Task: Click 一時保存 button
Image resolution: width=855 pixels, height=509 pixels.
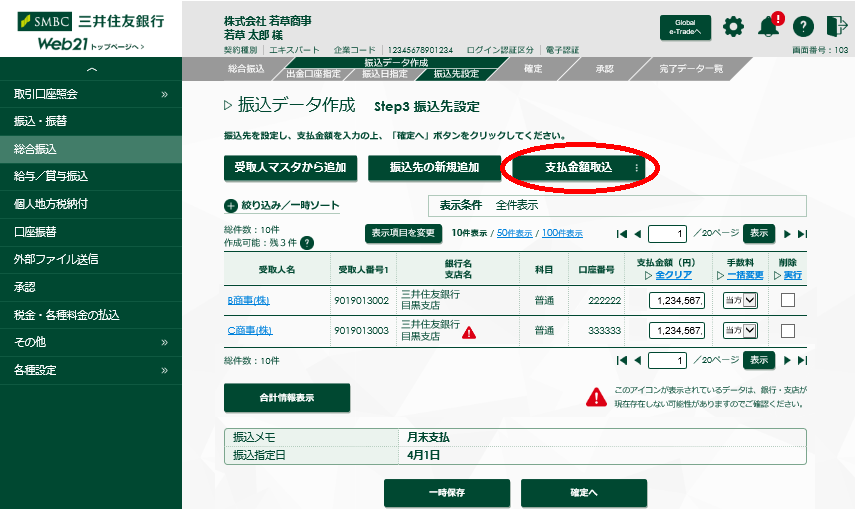Action: (447, 493)
